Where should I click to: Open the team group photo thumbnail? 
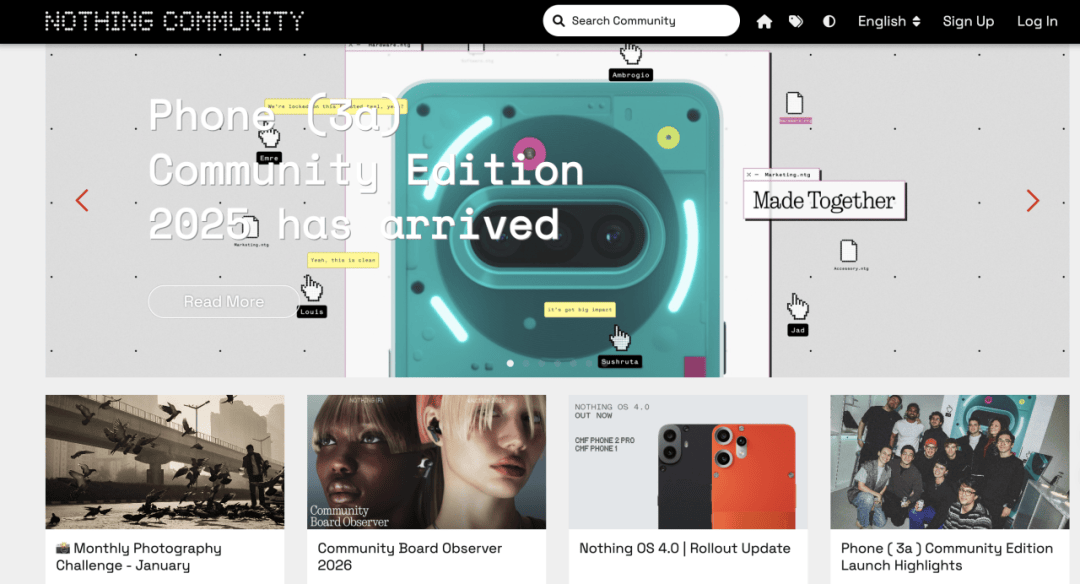949,462
